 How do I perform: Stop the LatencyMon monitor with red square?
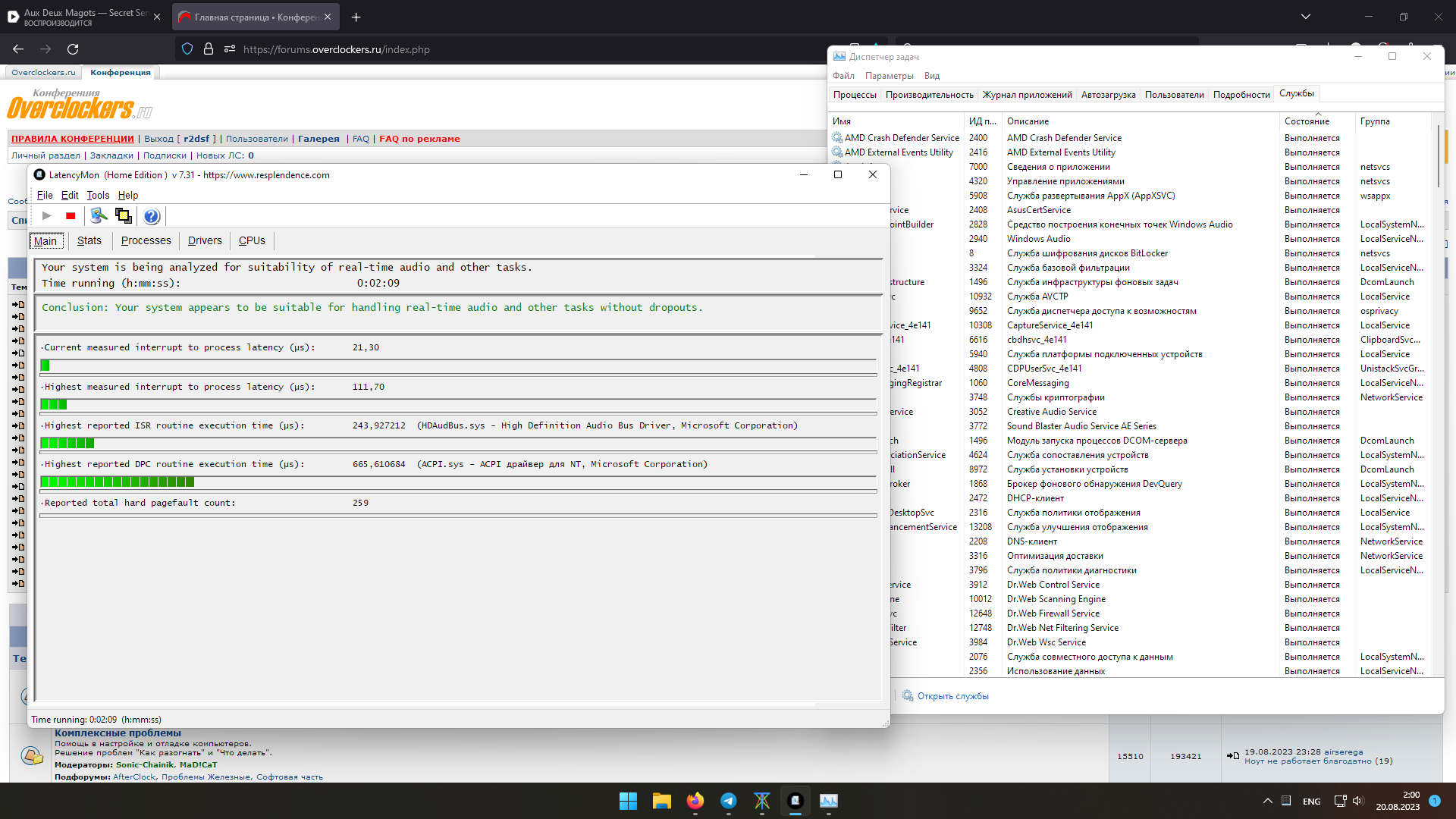(71, 216)
